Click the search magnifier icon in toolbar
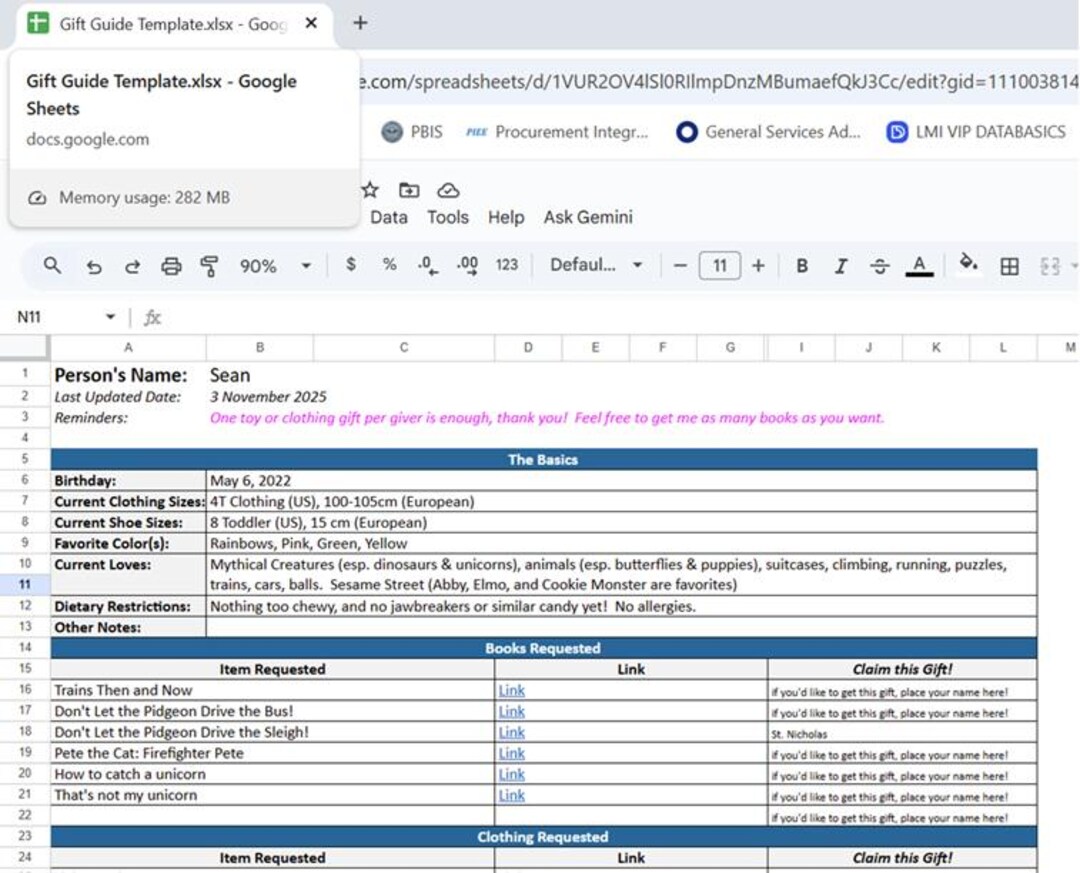This screenshot has width=1080, height=873. coord(52,265)
